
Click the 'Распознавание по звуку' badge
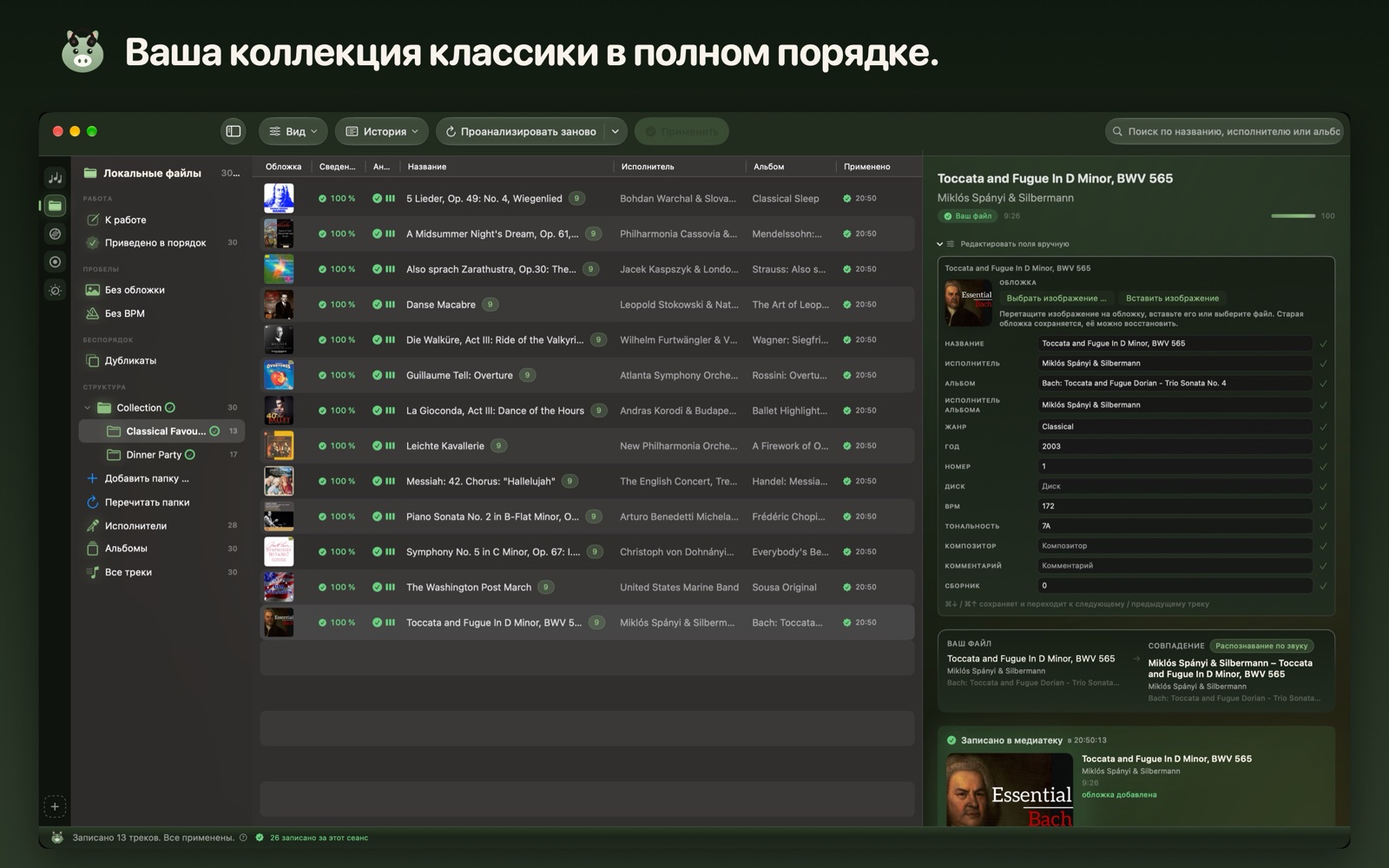[1261, 646]
